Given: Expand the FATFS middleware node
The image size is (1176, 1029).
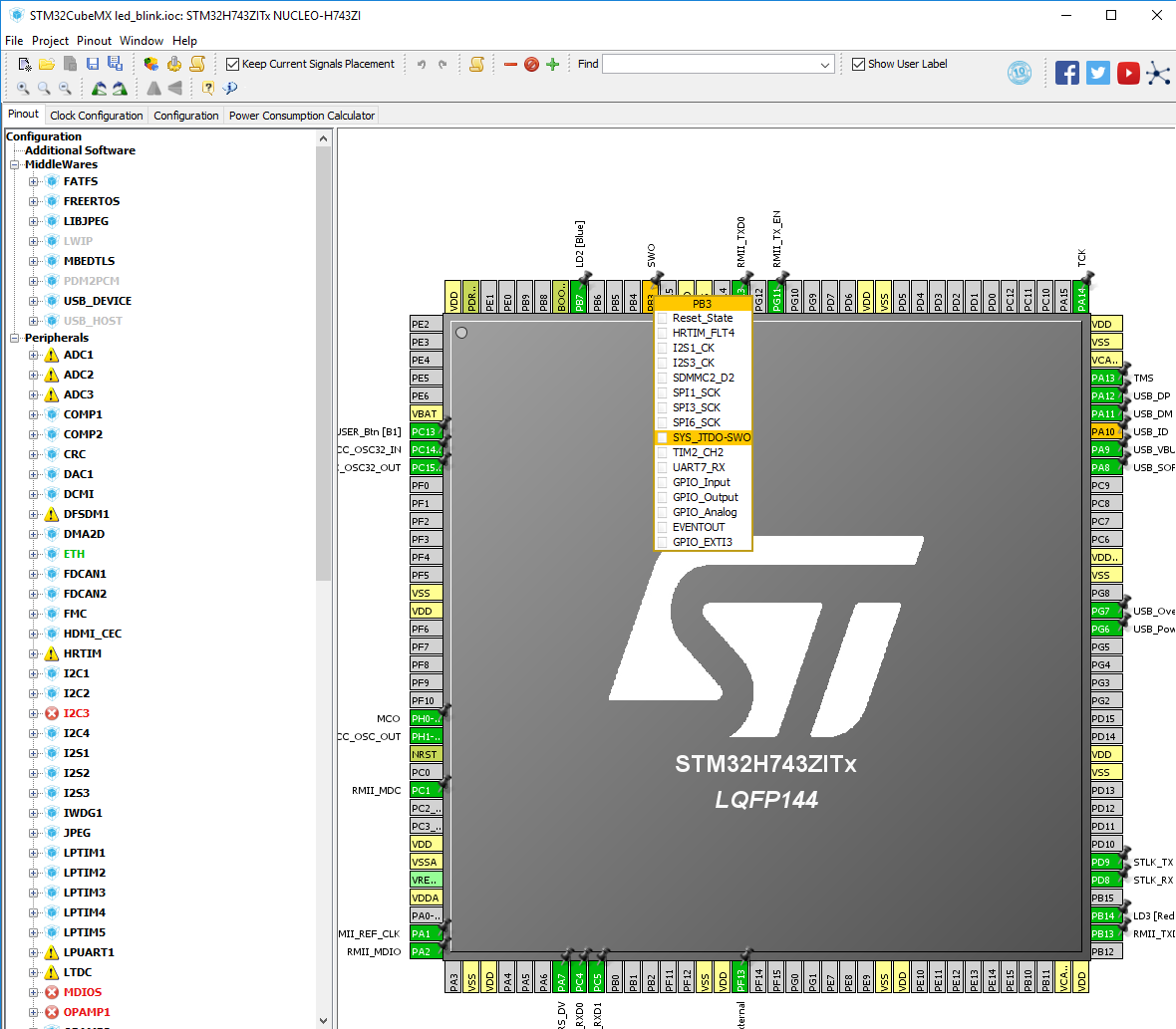Looking at the screenshot, I should [33, 181].
